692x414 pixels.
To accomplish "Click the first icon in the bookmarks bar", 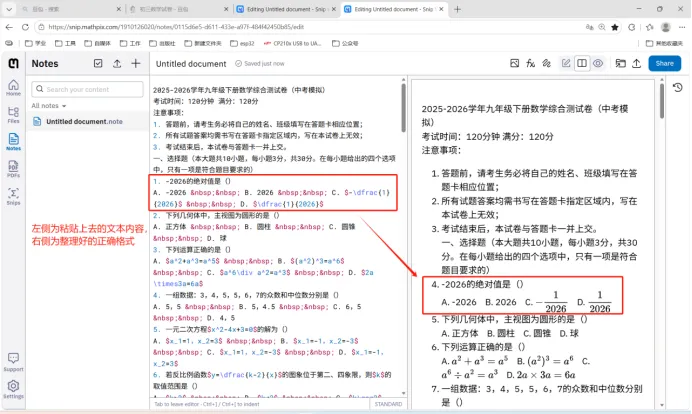I will pyautogui.click(x=9, y=43).
